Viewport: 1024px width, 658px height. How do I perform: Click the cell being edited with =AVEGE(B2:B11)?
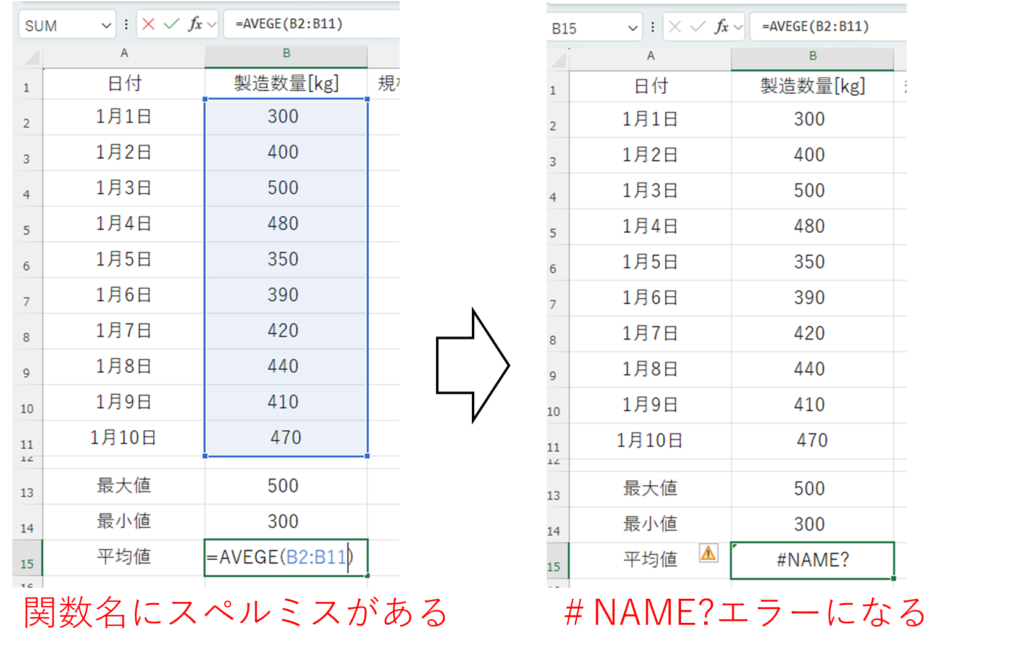(286, 558)
